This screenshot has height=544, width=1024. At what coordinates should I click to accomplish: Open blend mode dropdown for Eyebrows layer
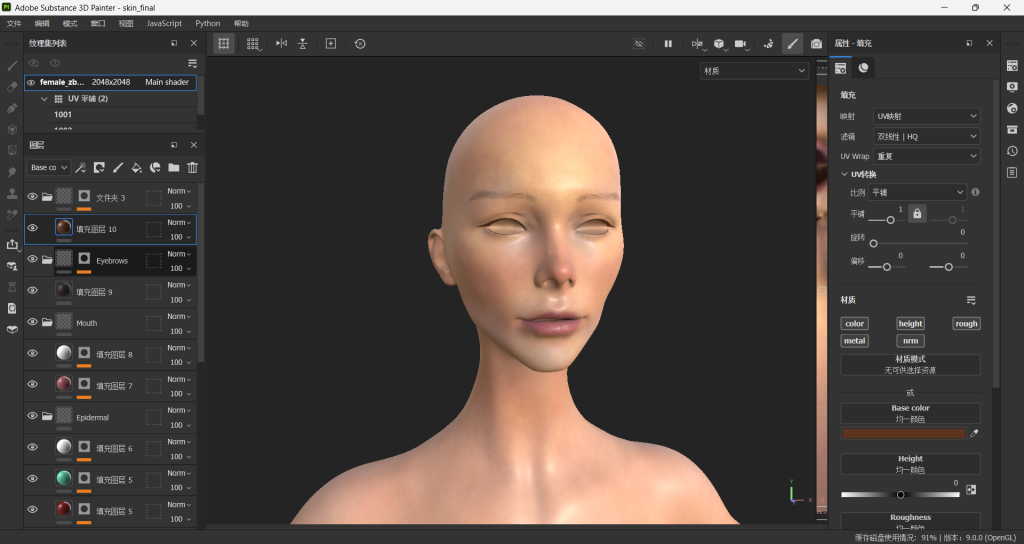tap(179, 254)
